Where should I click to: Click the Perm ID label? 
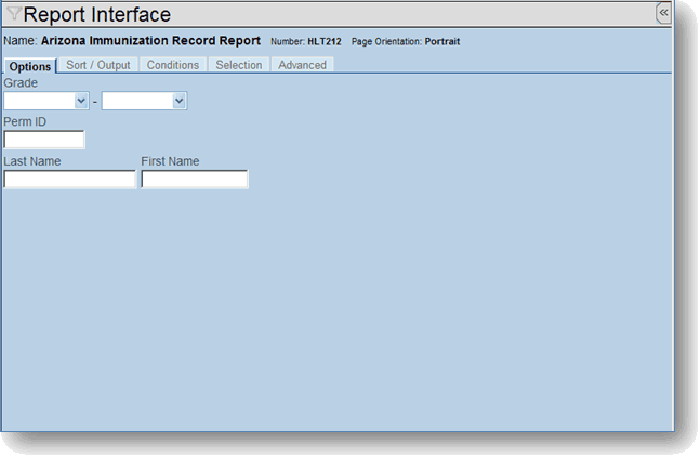[25, 122]
